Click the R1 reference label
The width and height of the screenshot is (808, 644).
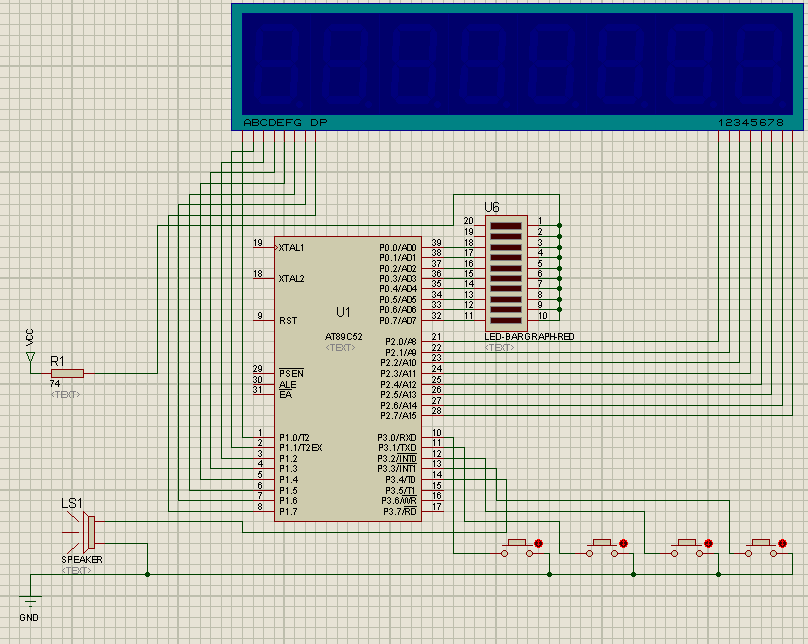57,361
